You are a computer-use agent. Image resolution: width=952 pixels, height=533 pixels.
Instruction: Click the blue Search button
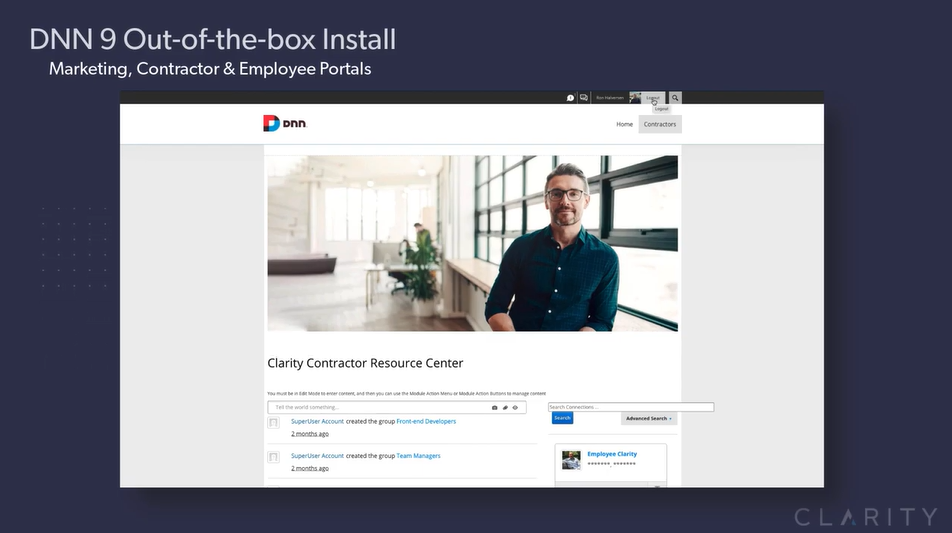pos(562,418)
